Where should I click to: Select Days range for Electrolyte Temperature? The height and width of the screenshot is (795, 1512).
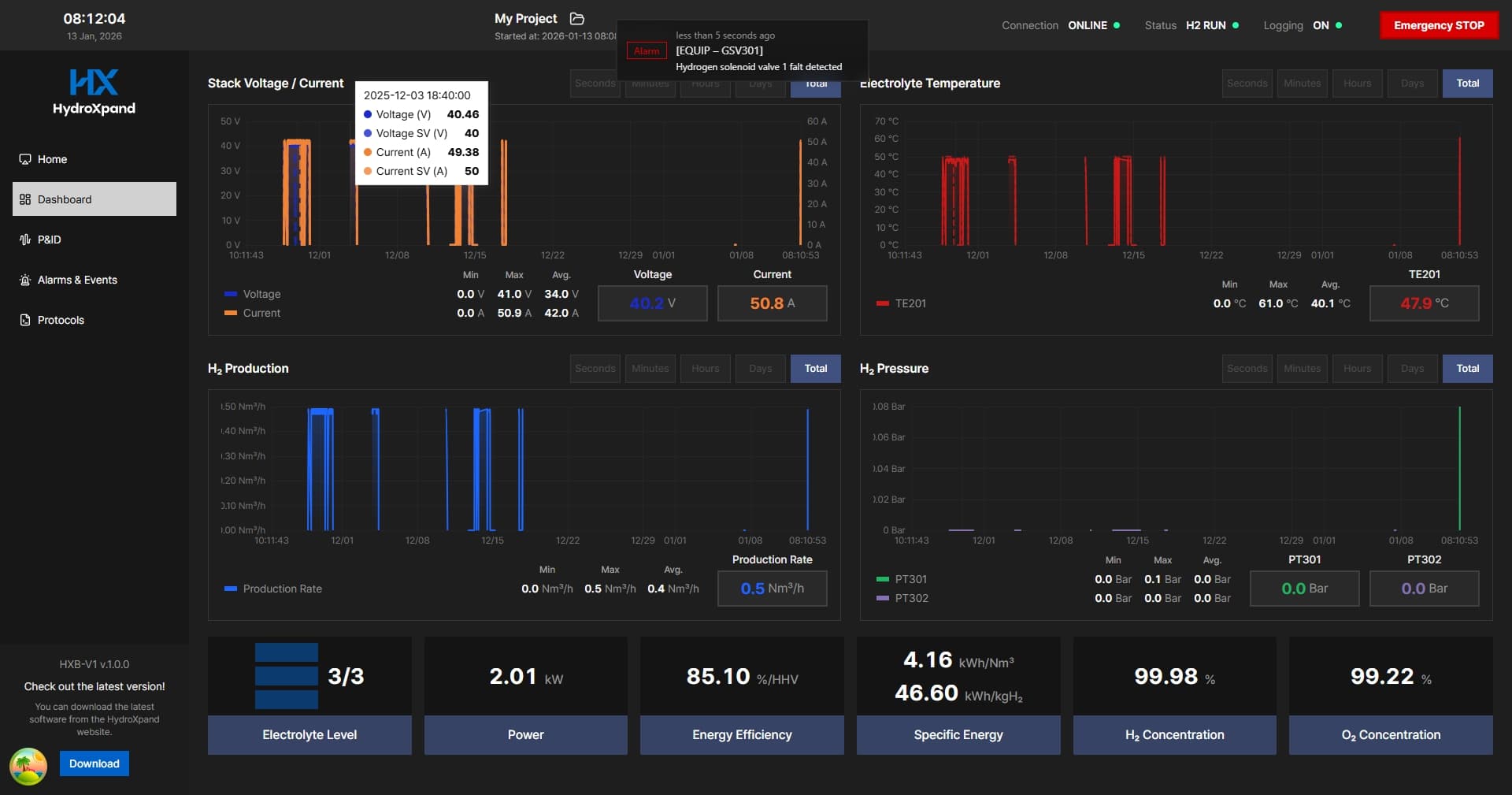point(1412,84)
